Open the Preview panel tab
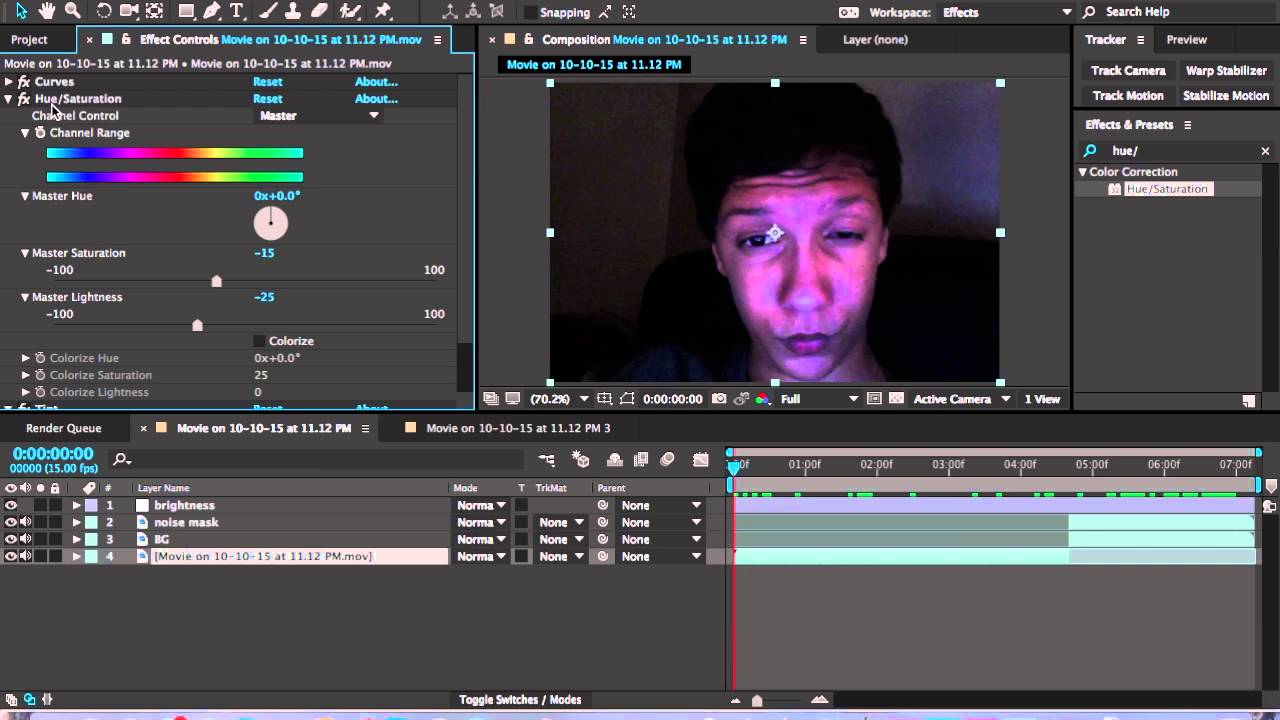Screen dimensions: 1280x720 coord(1186,40)
